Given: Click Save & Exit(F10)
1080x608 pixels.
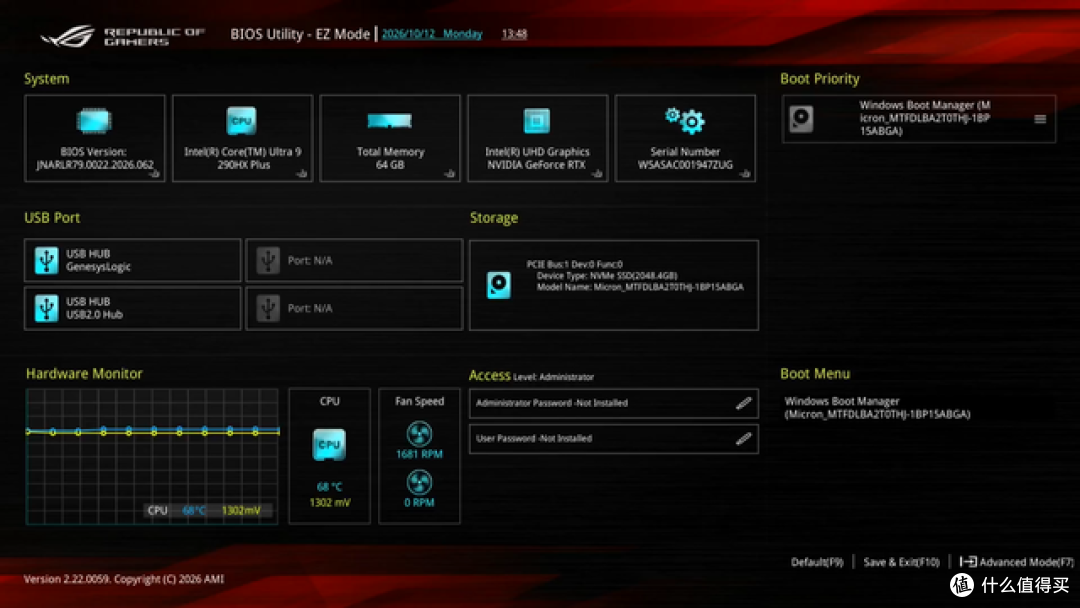Looking at the screenshot, I should pyautogui.click(x=901, y=562).
